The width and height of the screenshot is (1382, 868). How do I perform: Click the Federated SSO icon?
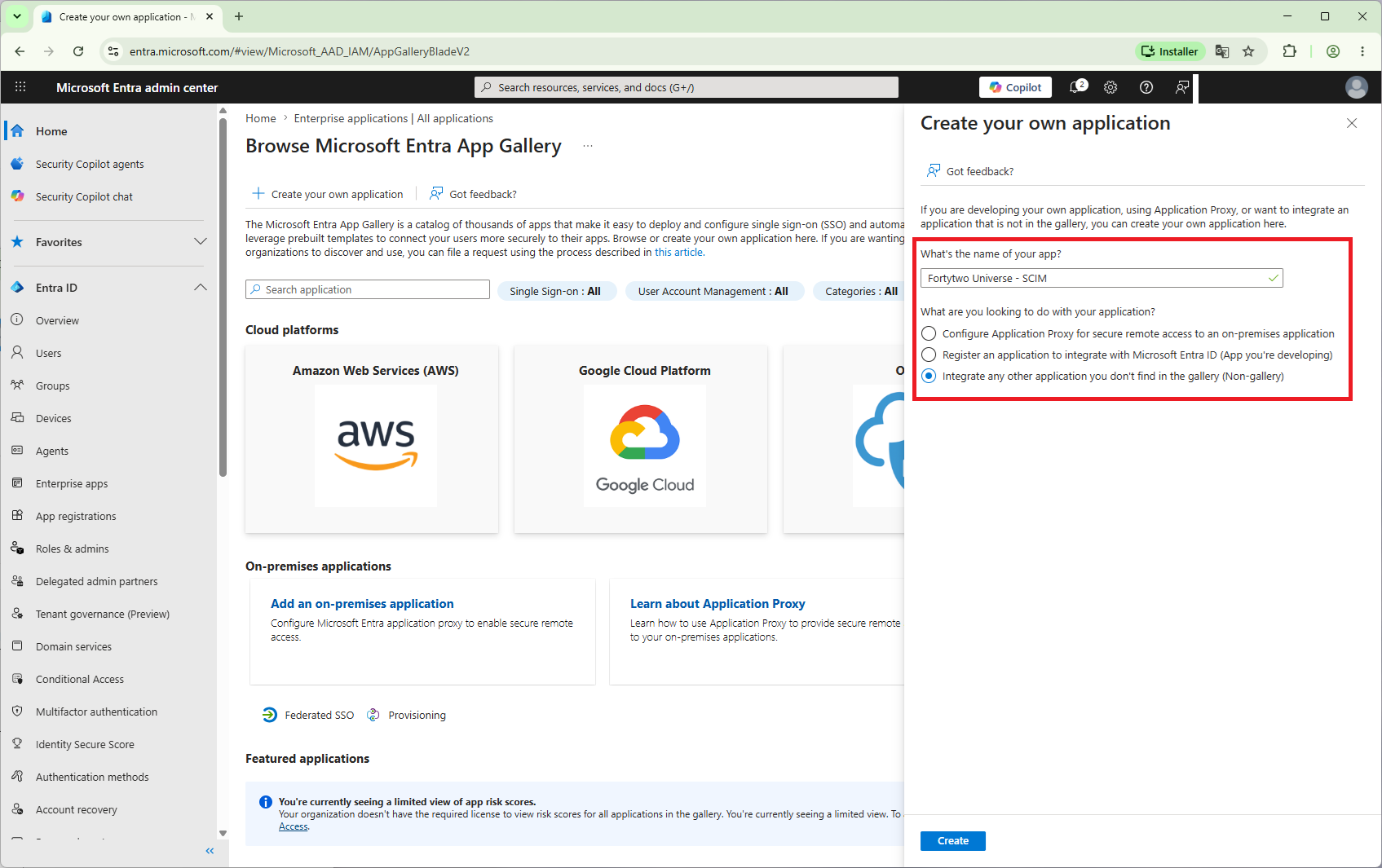[269, 715]
